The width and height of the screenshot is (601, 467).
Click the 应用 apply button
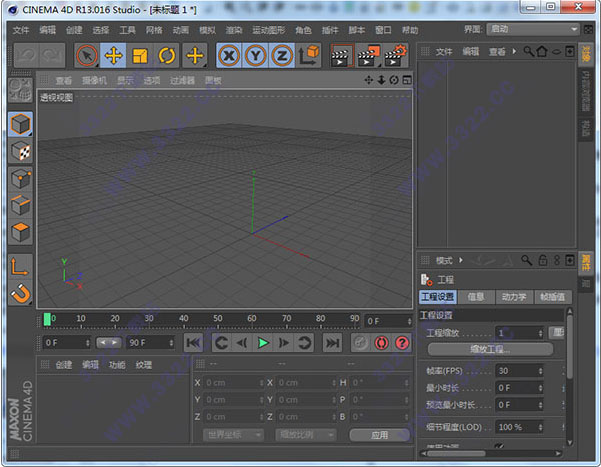point(379,435)
